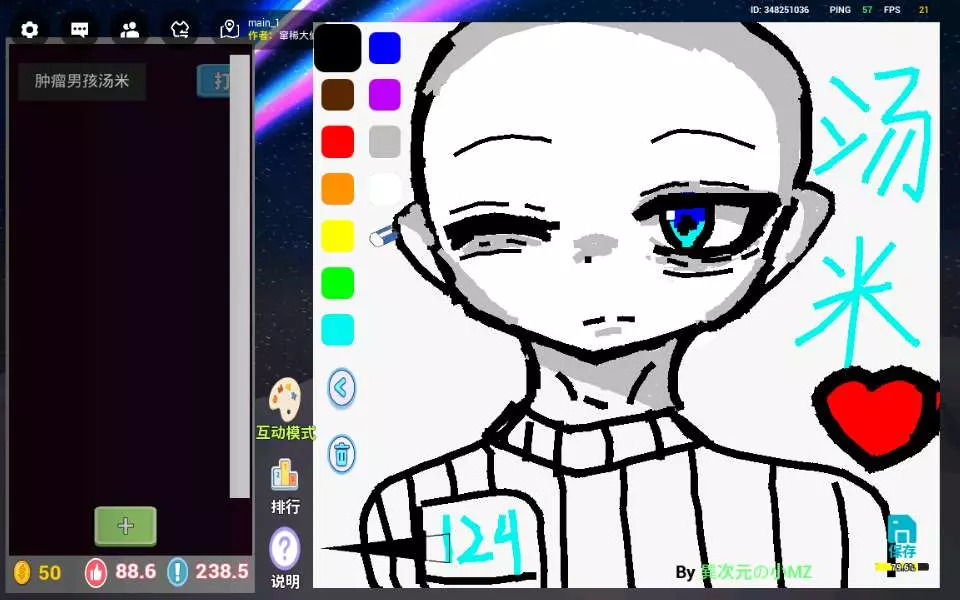Click the trash can clear button
The width and height of the screenshot is (960, 600).
pos(342,454)
